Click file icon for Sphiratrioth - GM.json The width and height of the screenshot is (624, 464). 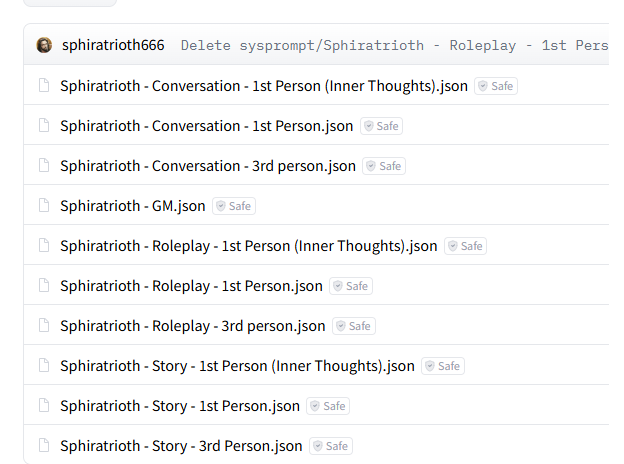coord(44,206)
